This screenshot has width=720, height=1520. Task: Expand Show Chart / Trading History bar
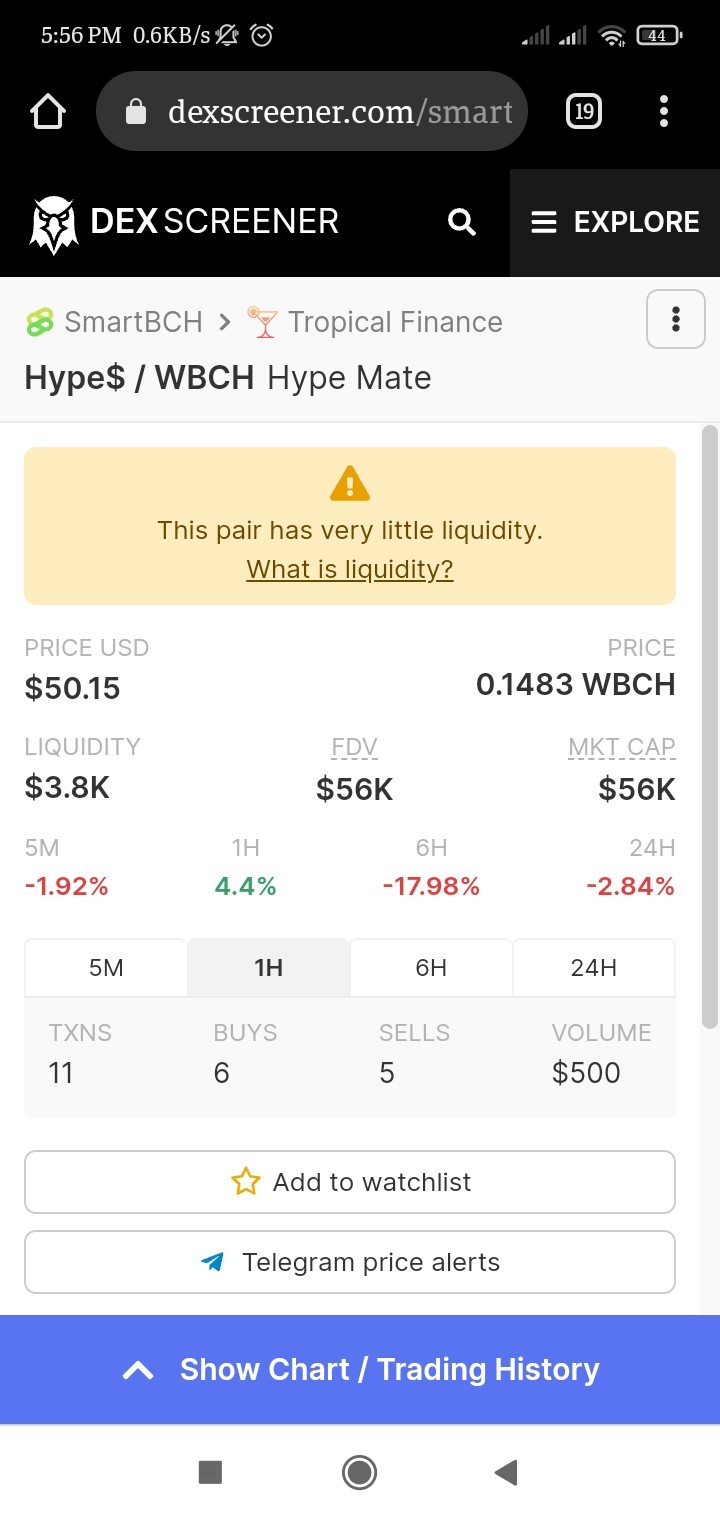point(360,1370)
